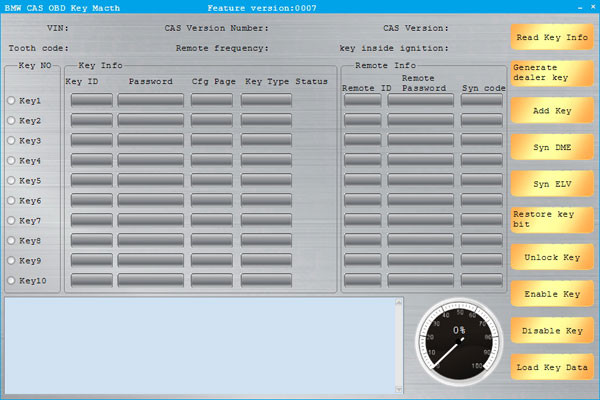Pick the Key6 radio button

(11, 200)
